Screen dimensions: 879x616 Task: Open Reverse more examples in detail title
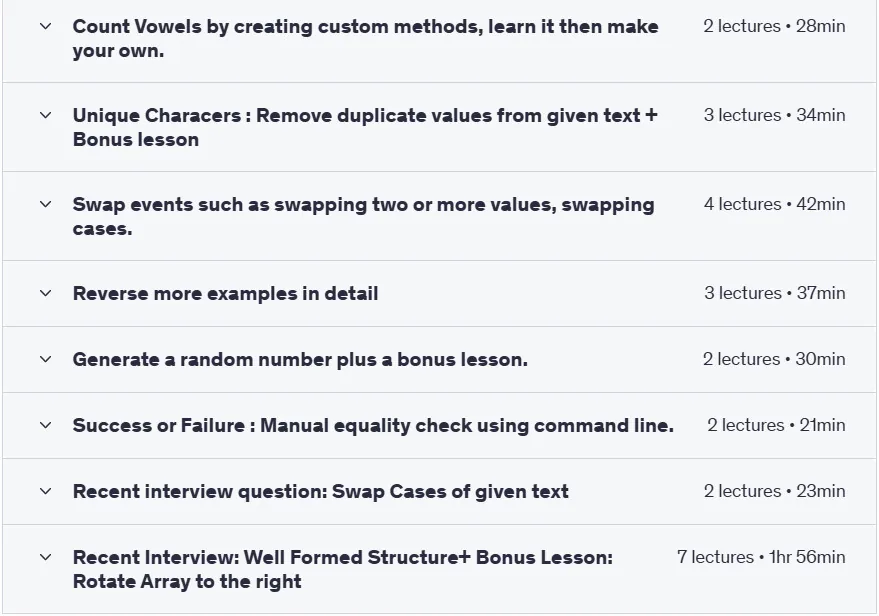[x=225, y=294]
